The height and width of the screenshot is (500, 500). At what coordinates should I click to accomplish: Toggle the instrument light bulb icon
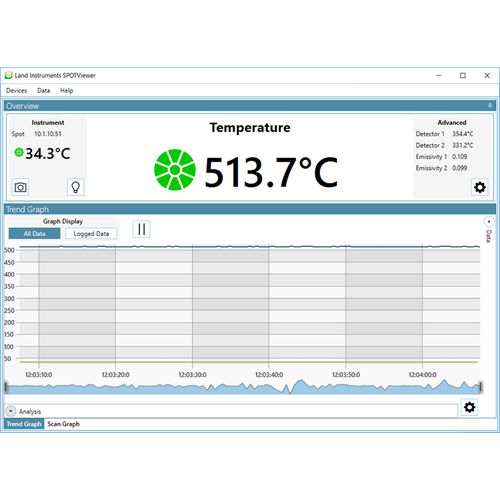(76, 187)
